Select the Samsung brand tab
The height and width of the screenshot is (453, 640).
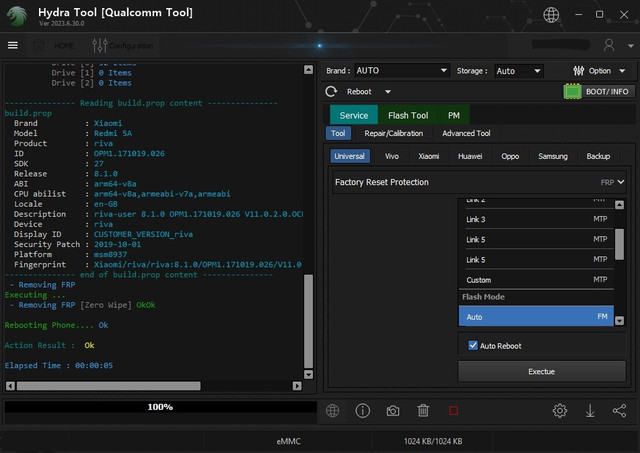click(553, 156)
